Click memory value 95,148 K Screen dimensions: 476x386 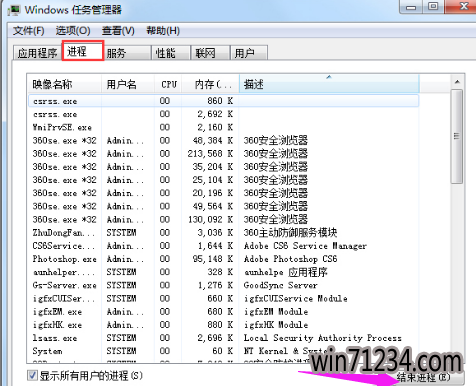[212, 259]
